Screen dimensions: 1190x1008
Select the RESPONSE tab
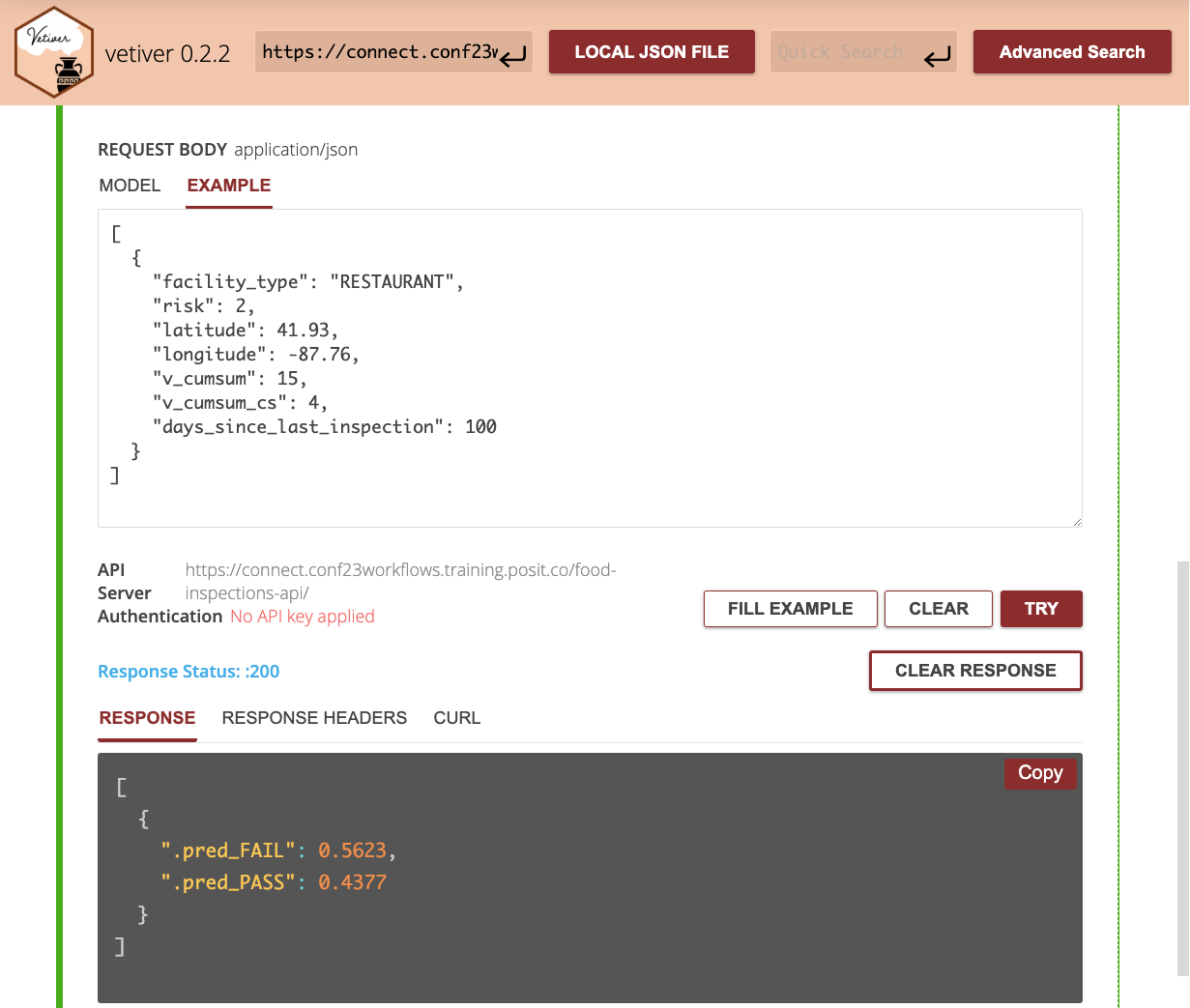click(147, 718)
